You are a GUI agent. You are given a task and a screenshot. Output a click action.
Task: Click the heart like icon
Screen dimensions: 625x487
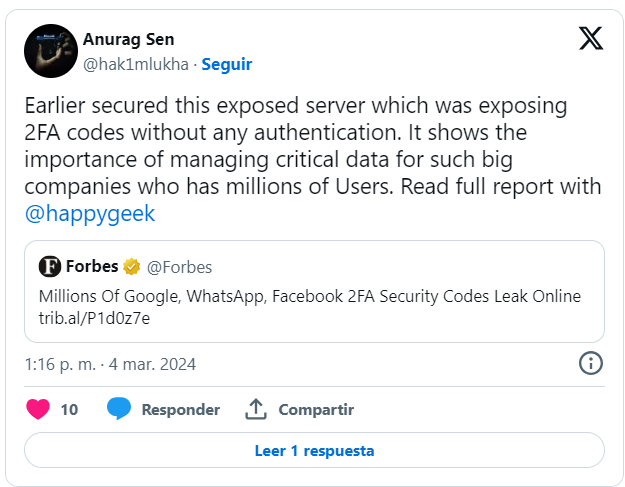point(38,409)
